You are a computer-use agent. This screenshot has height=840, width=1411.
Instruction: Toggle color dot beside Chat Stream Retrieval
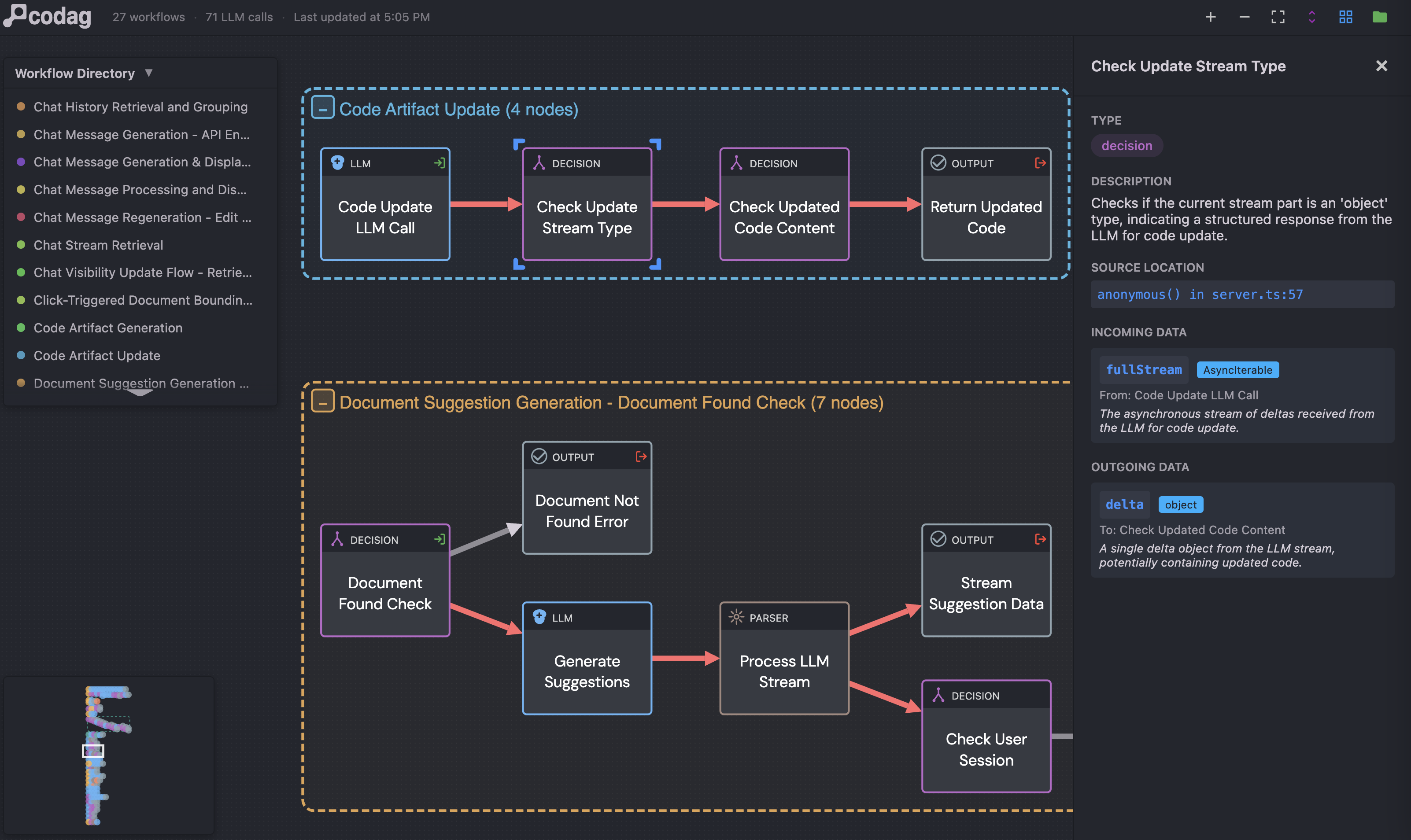point(21,244)
